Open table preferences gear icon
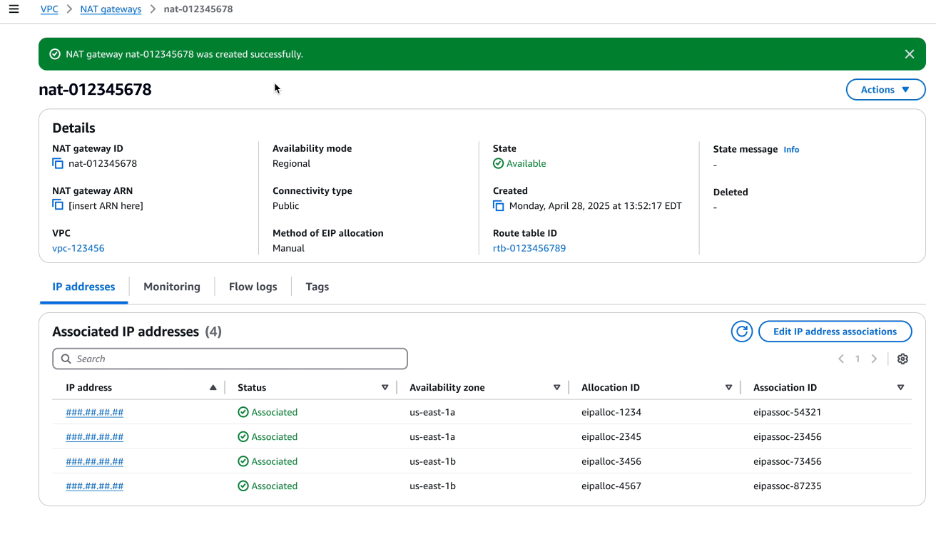Screen dimensions: 936x540 903,359
